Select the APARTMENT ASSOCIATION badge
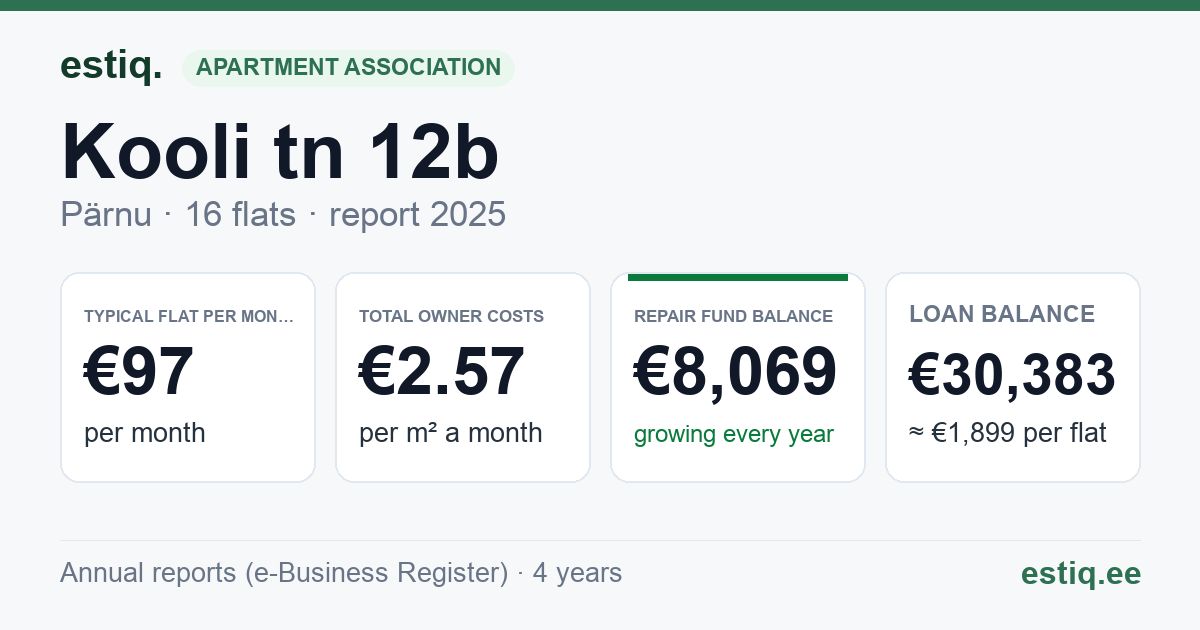This screenshot has height=630, width=1200. pos(348,68)
